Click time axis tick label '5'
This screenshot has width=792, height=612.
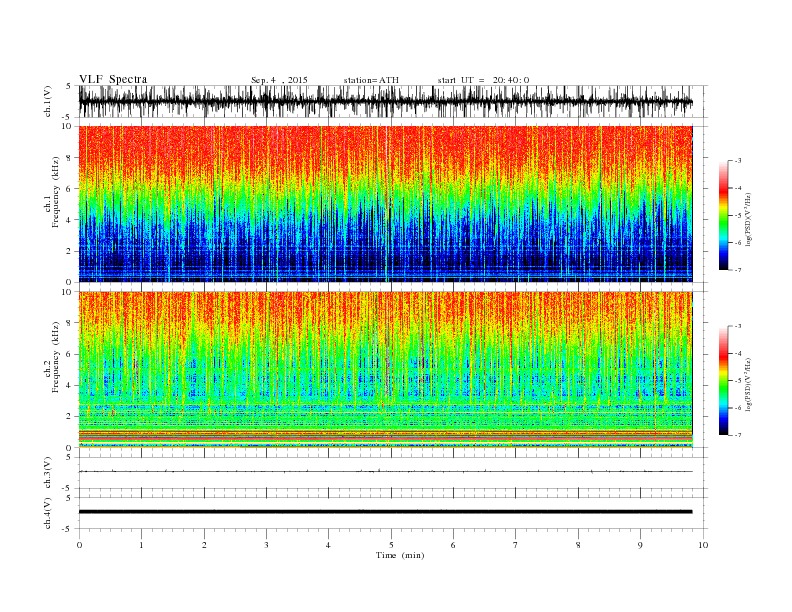391,545
